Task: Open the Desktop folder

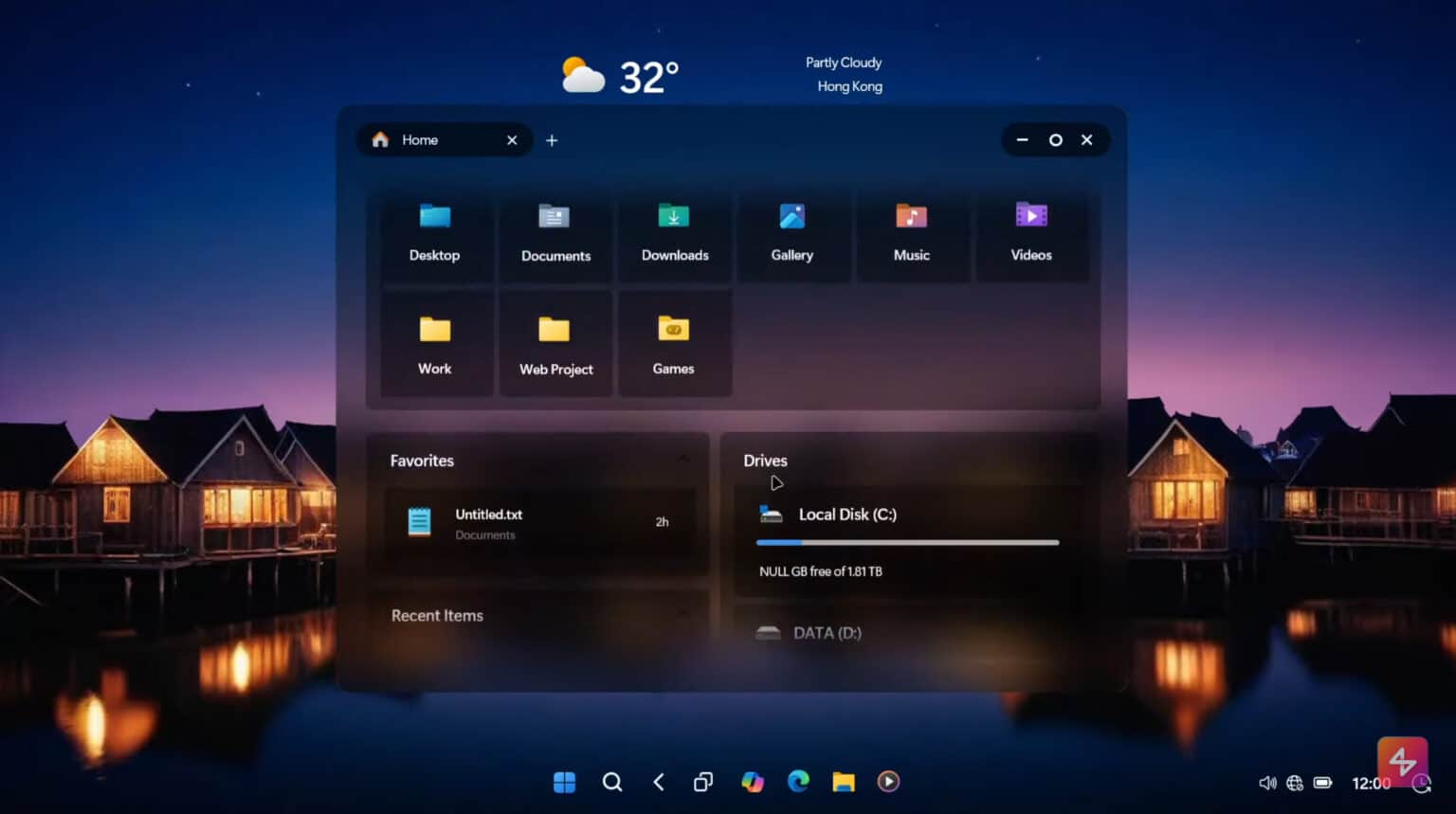Action: [435, 234]
